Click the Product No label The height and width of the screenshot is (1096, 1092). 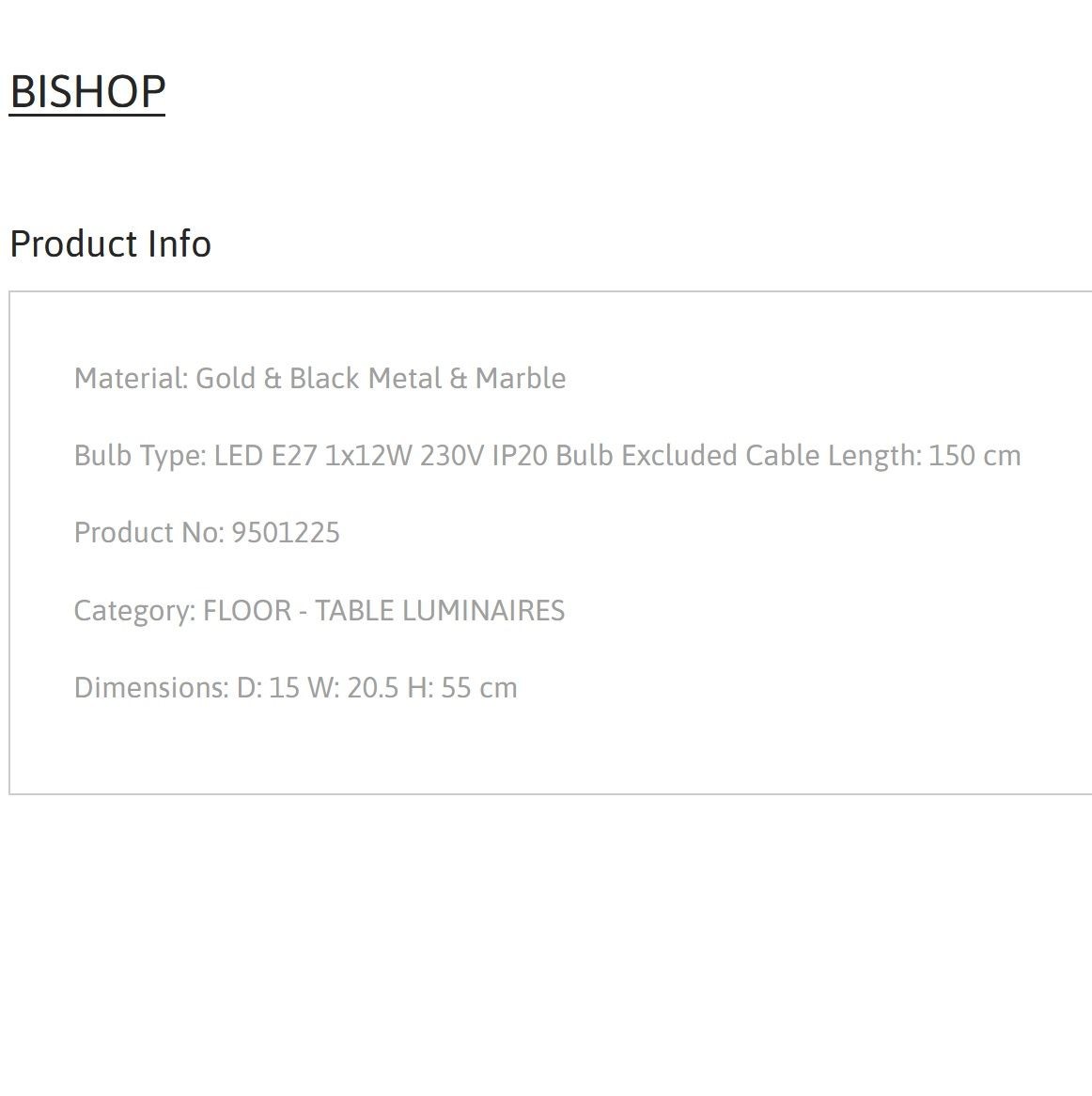(148, 533)
